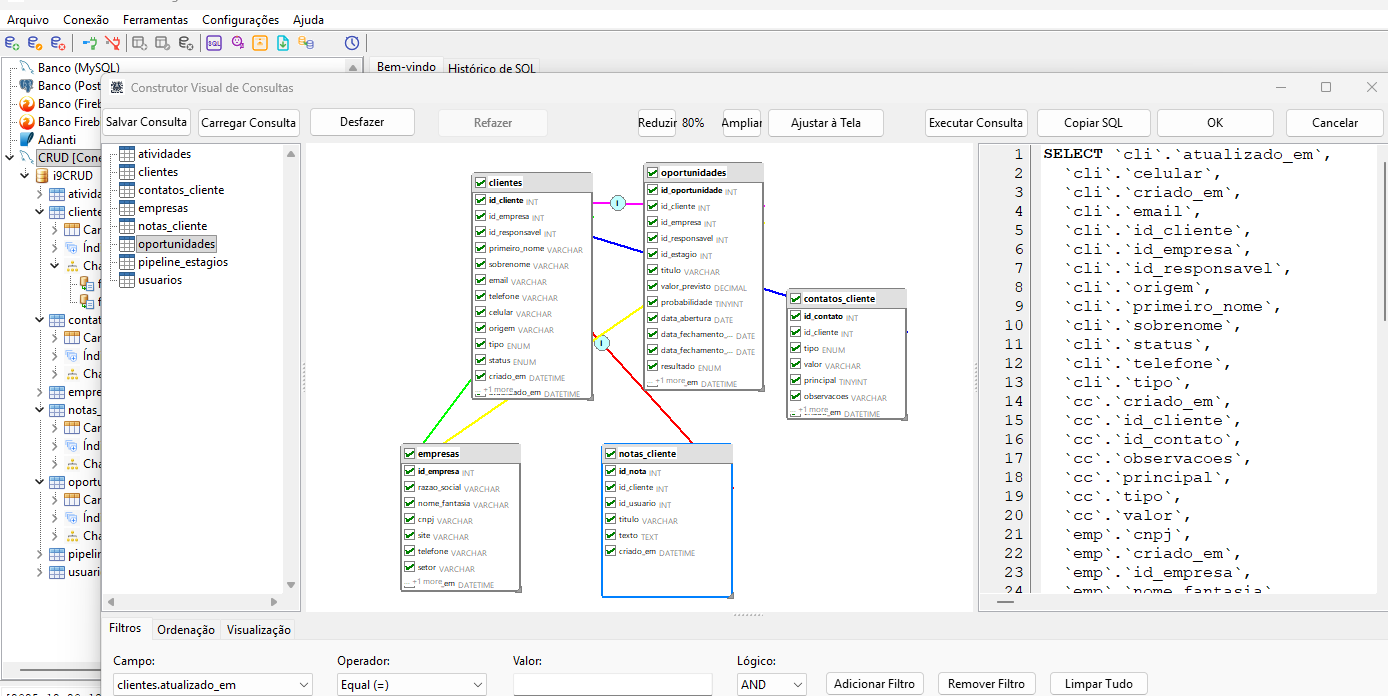The width and height of the screenshot is (1388, 696).
Task: Click the database sync toolbar icon
Action: [306, 43]
